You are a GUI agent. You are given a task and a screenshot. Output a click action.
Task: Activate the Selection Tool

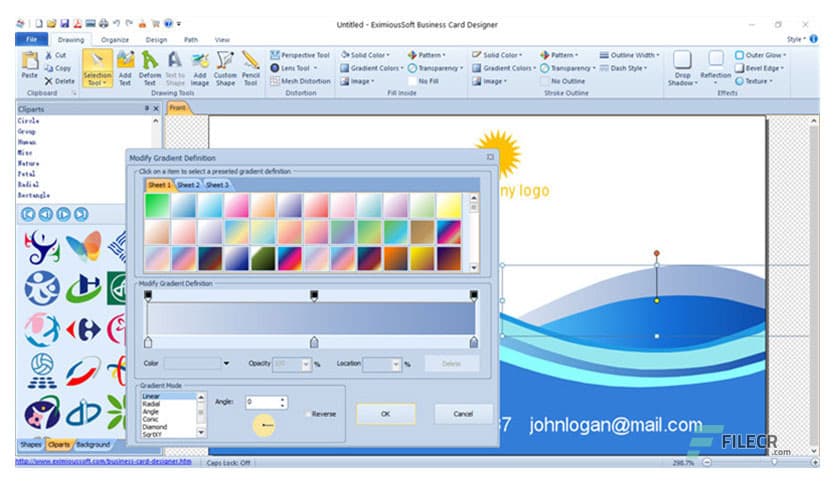tap(98, 68)
